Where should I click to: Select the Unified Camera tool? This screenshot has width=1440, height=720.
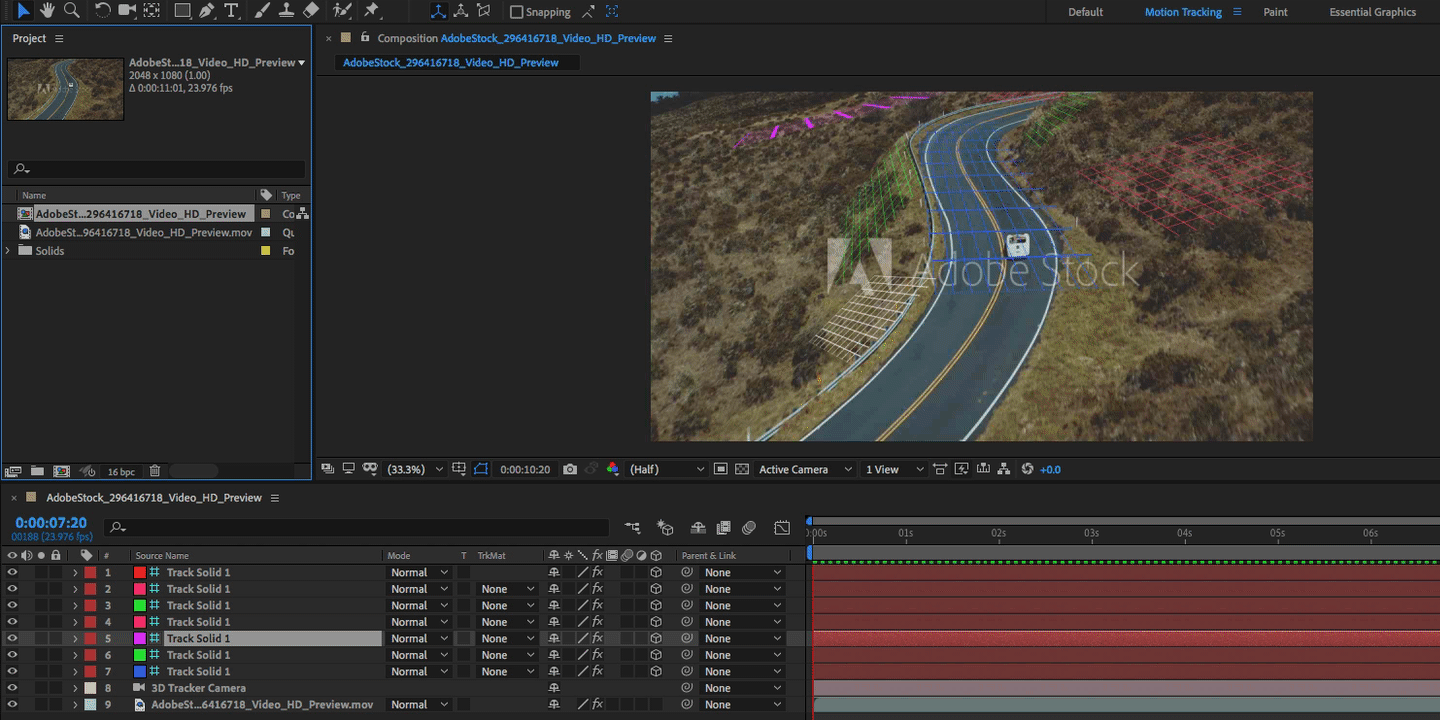click(x=127, y=10)
